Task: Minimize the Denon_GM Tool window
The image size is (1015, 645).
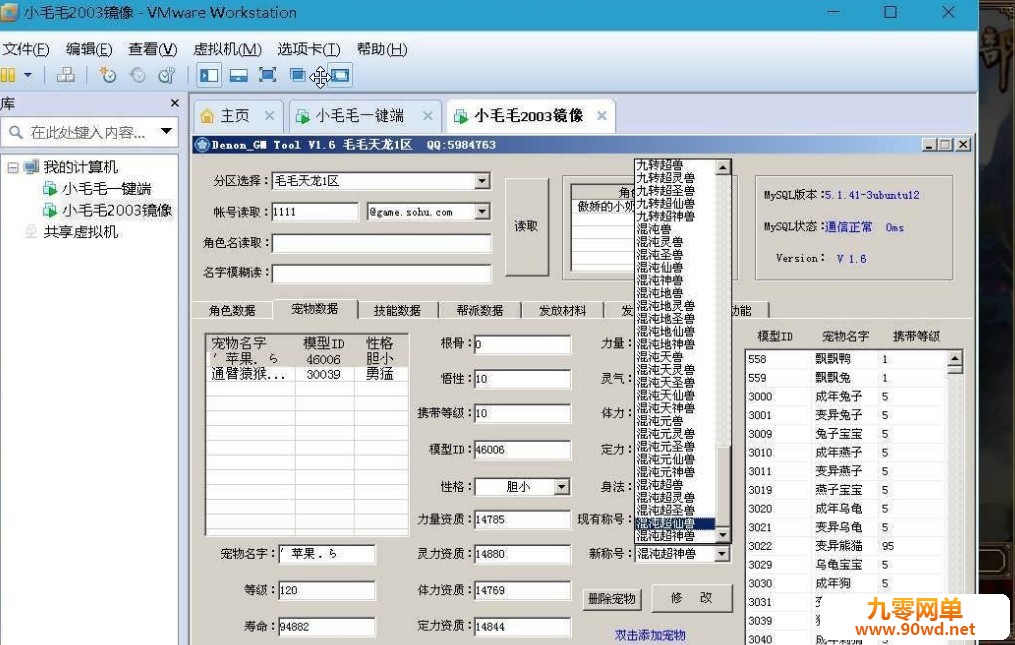Action: pyautogui.click(x=930, y=144)
